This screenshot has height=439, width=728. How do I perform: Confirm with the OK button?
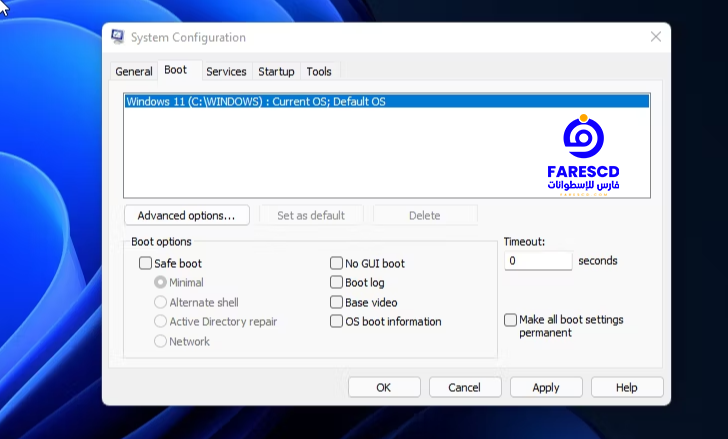coord(384,387)
